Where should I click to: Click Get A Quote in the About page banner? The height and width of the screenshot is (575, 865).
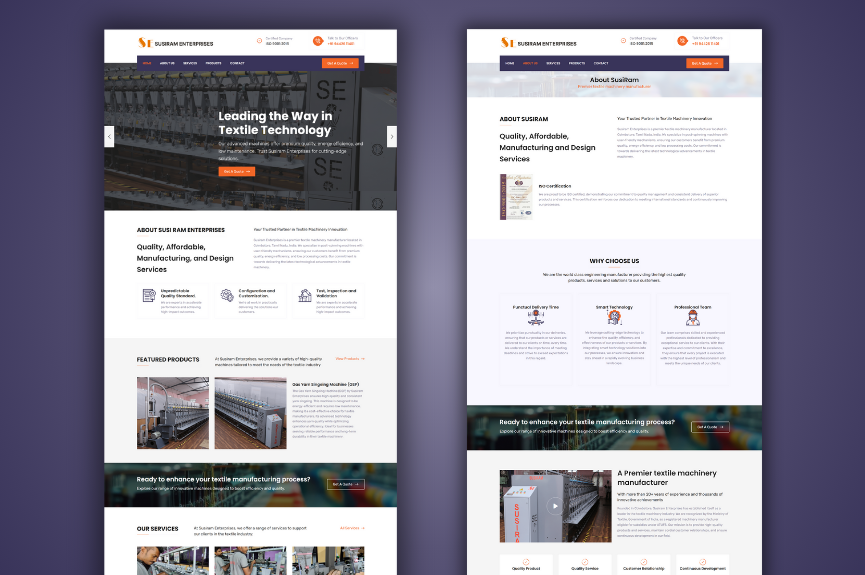pos(710,427)
